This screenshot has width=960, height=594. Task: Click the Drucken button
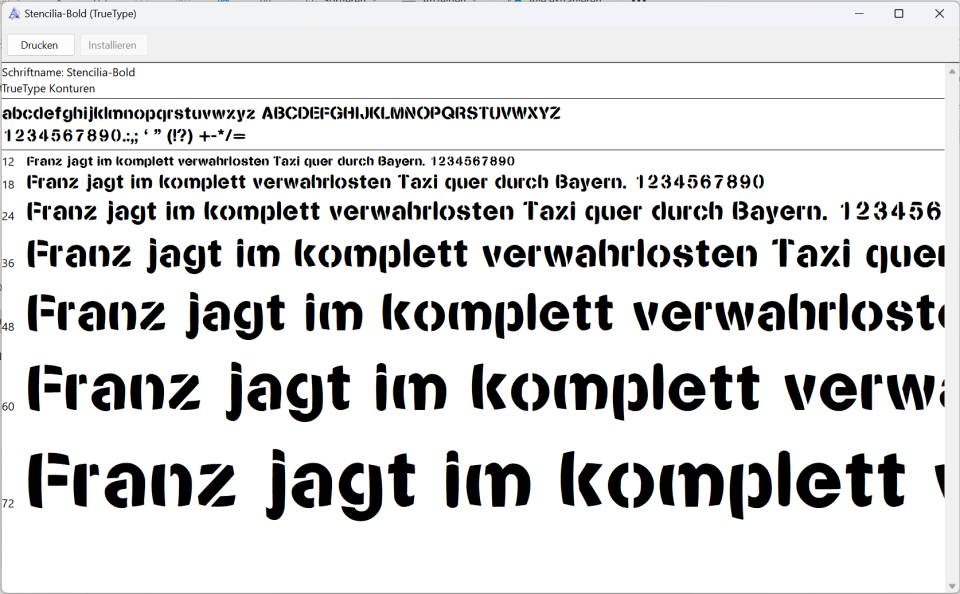40,44
